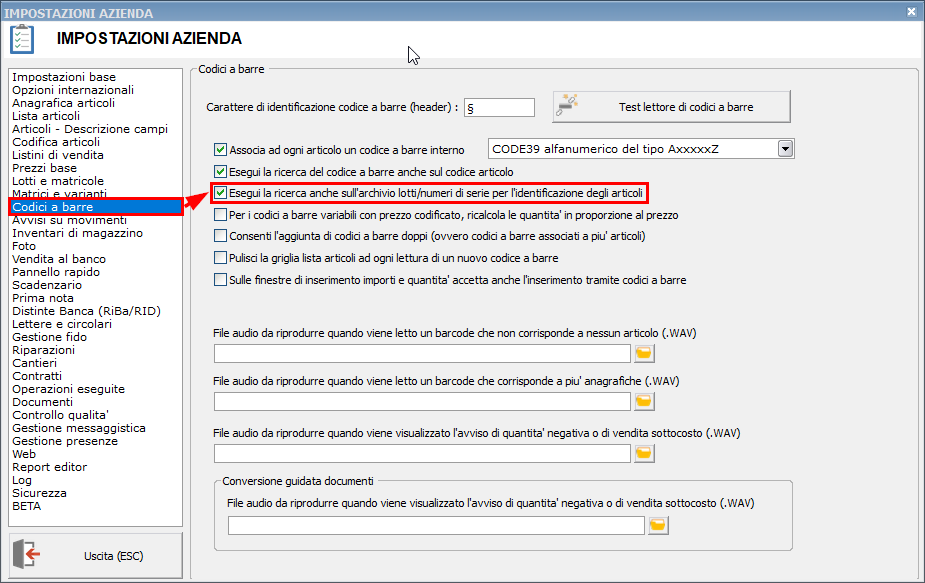Select the highlighted 'Codici a barre' entry

pyautogui.click(x=96, y=207)
